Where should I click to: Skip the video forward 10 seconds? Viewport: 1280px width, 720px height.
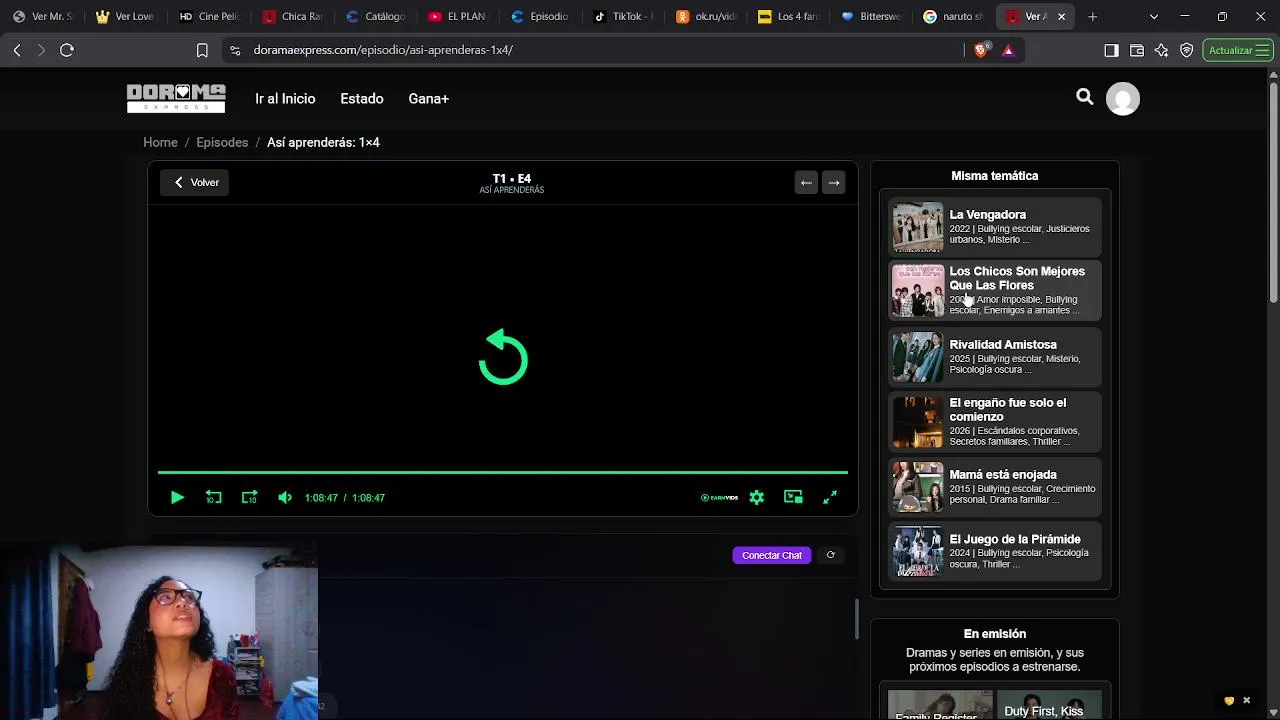(249, 497)
